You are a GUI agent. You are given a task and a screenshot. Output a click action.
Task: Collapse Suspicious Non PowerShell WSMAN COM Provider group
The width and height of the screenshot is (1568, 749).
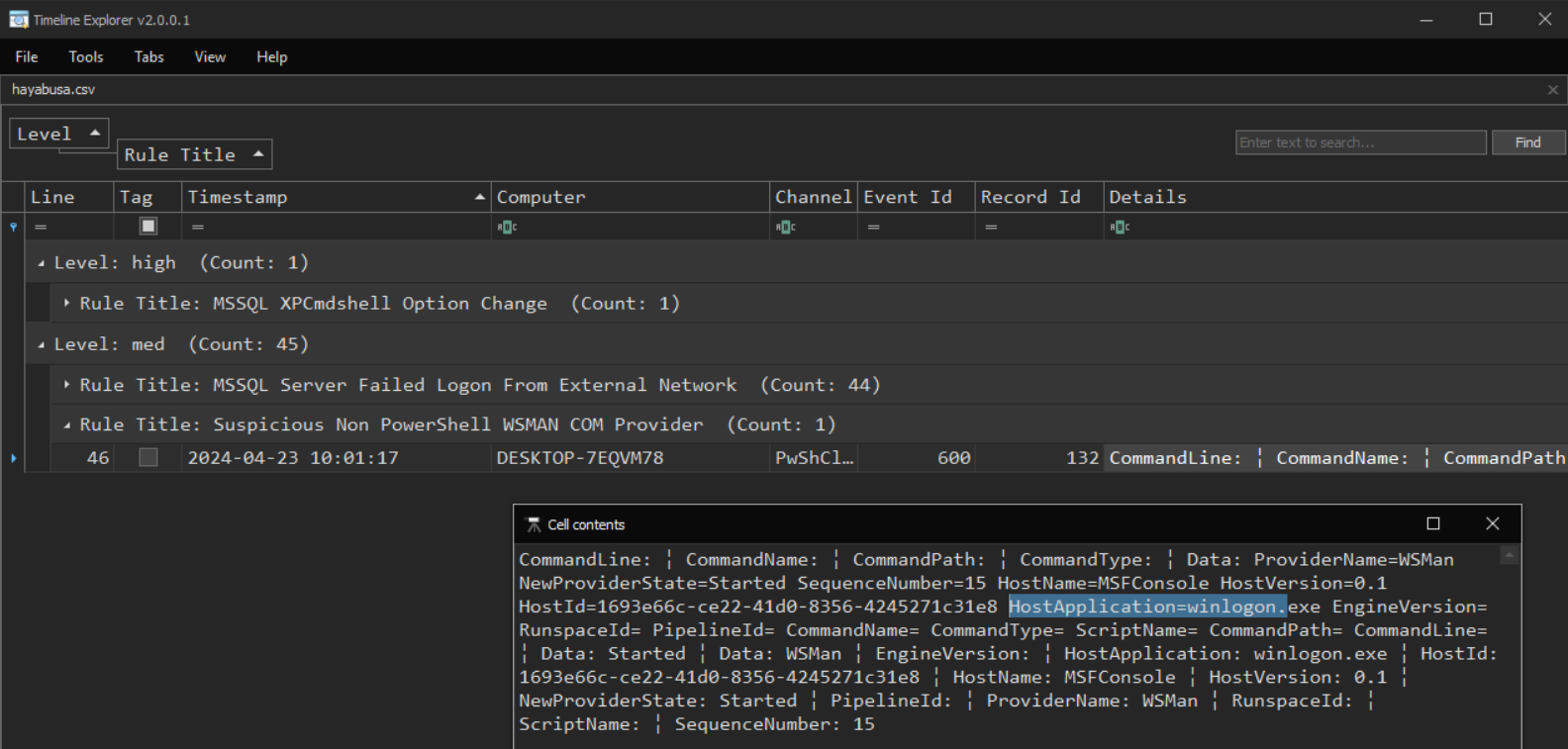[x=66, y=424]
